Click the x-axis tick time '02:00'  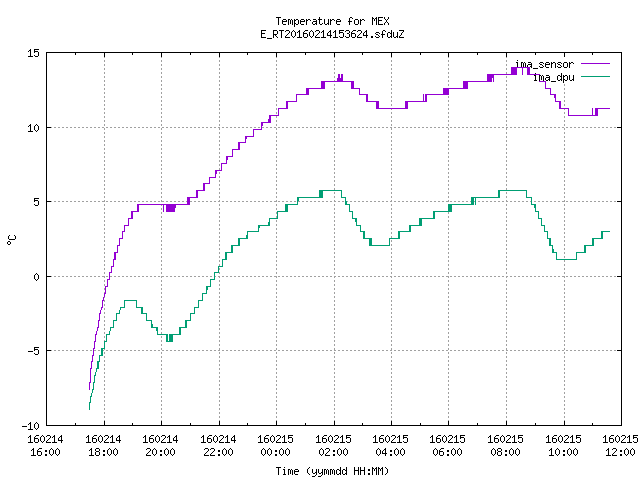[x=333, y=452]
